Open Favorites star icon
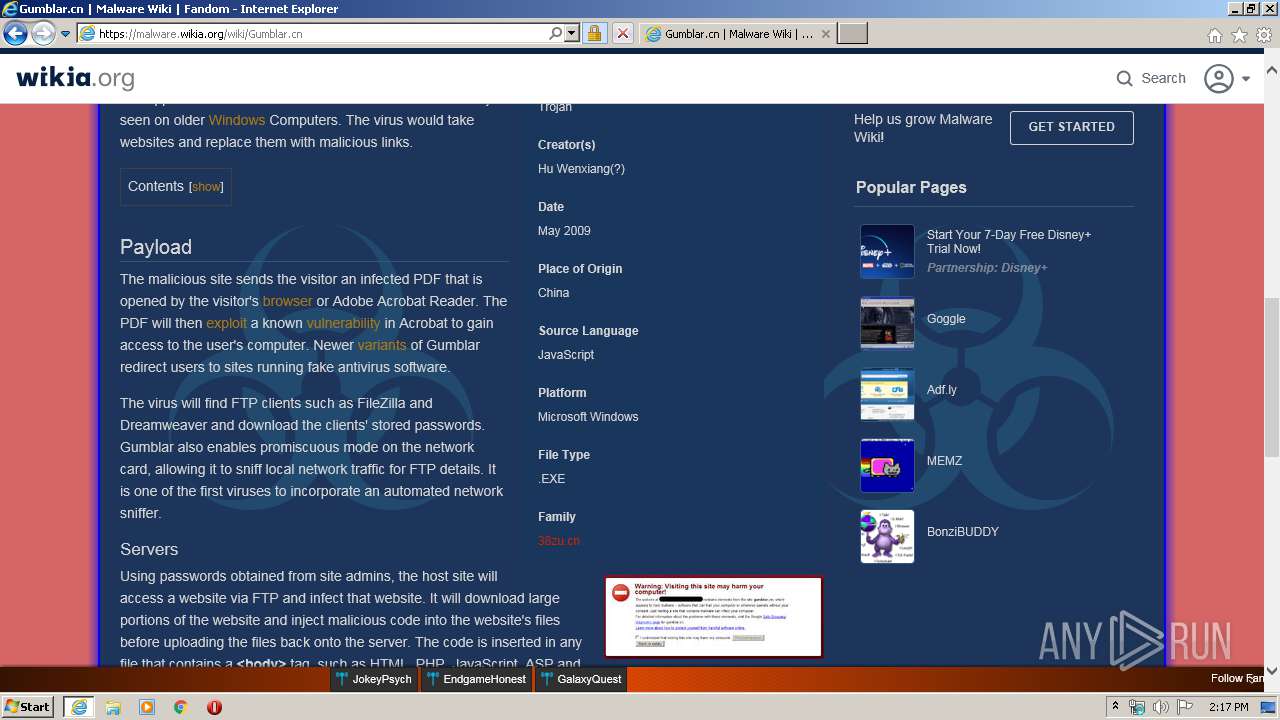Viewport: 1280px width, 720px height. pyautogui.click(x=1239, y=35)
